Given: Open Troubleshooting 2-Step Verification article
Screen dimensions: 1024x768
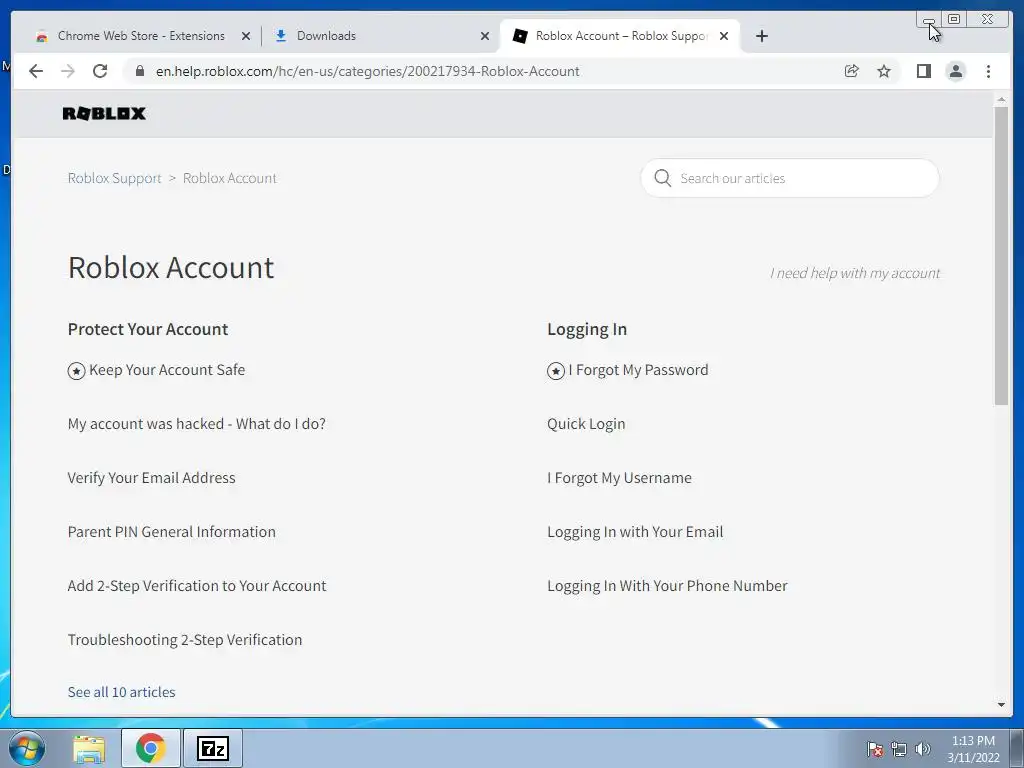Looking at the screenshot, I should pyautogui.click(x=185, y=640).
